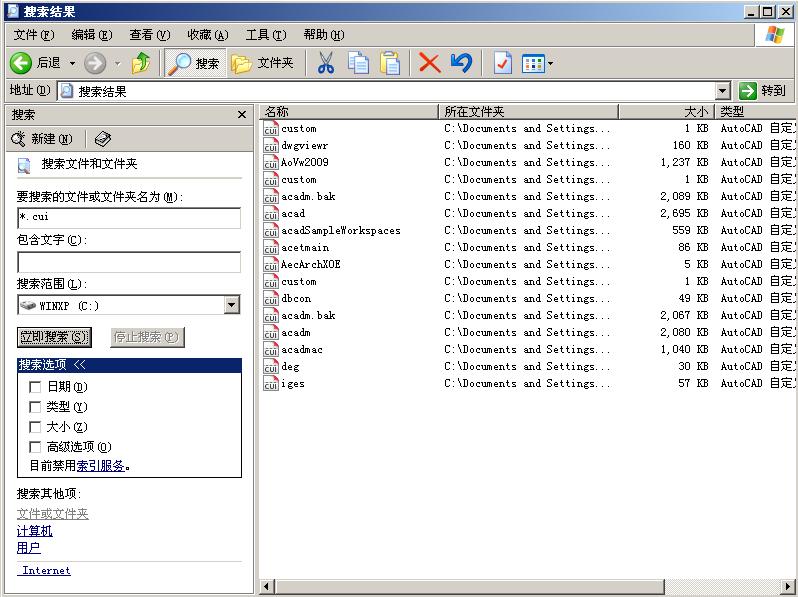Select the acadmac file icon
The image size is (798, 597).
[x=271, y=350]
